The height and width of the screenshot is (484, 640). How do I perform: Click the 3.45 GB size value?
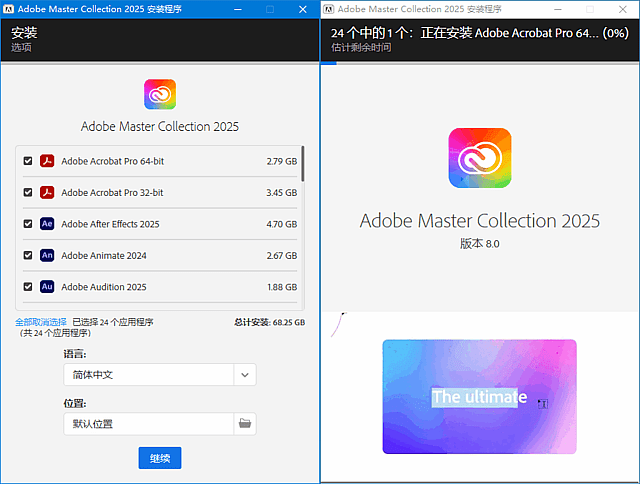[x=282, y=193]
